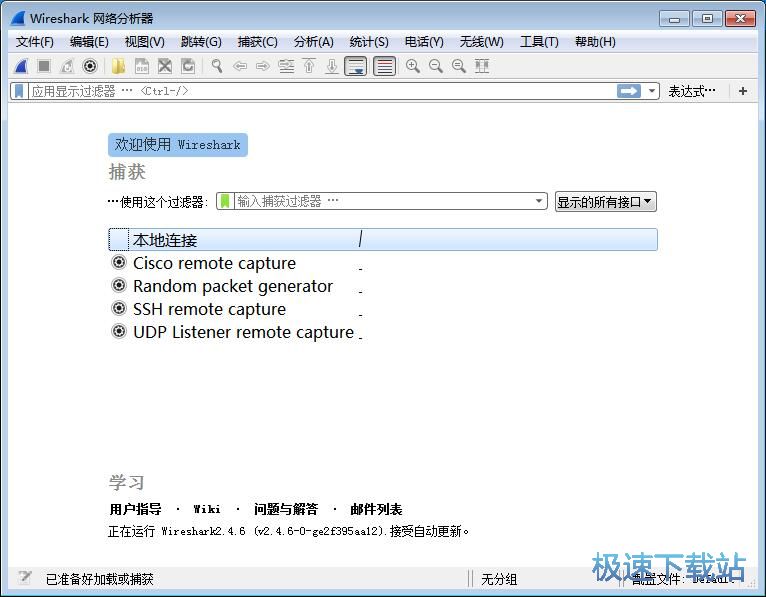This screenshot has width=766, height=597.
Task: Open the 邮件列表 link
Action: click(376, 510)
